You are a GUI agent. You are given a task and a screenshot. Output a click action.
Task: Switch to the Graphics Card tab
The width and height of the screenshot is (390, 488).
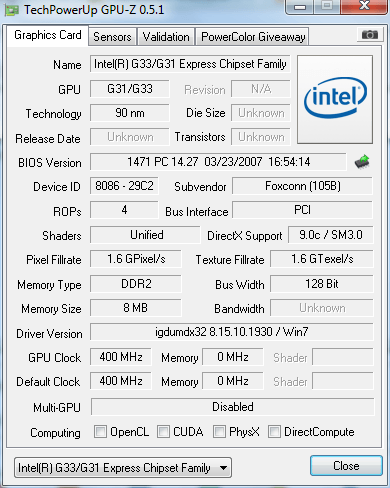48,35
